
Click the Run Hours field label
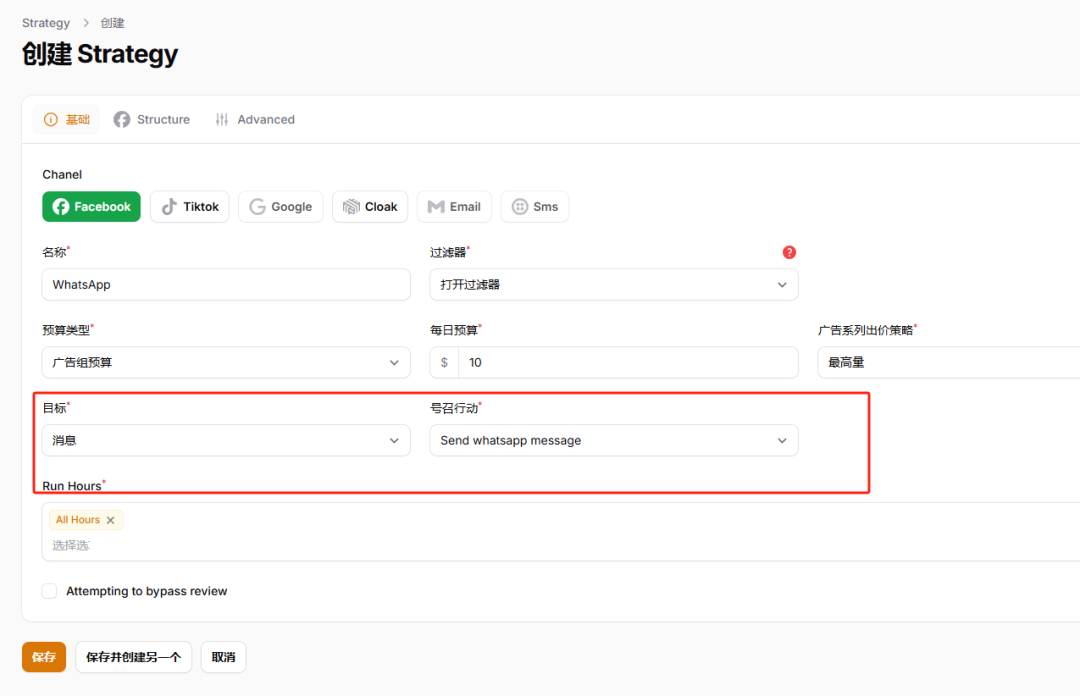click(72, 486)
